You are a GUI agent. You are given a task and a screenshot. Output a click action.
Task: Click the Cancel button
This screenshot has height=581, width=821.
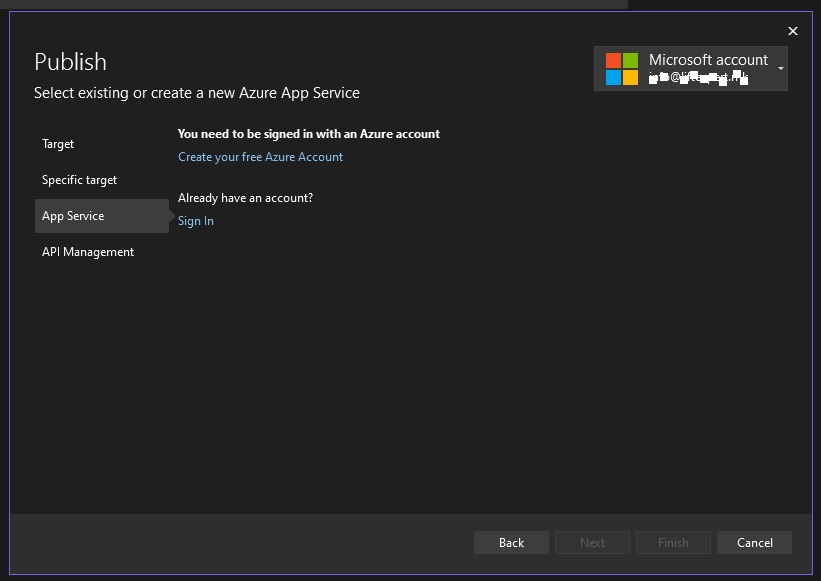point(755,543)
